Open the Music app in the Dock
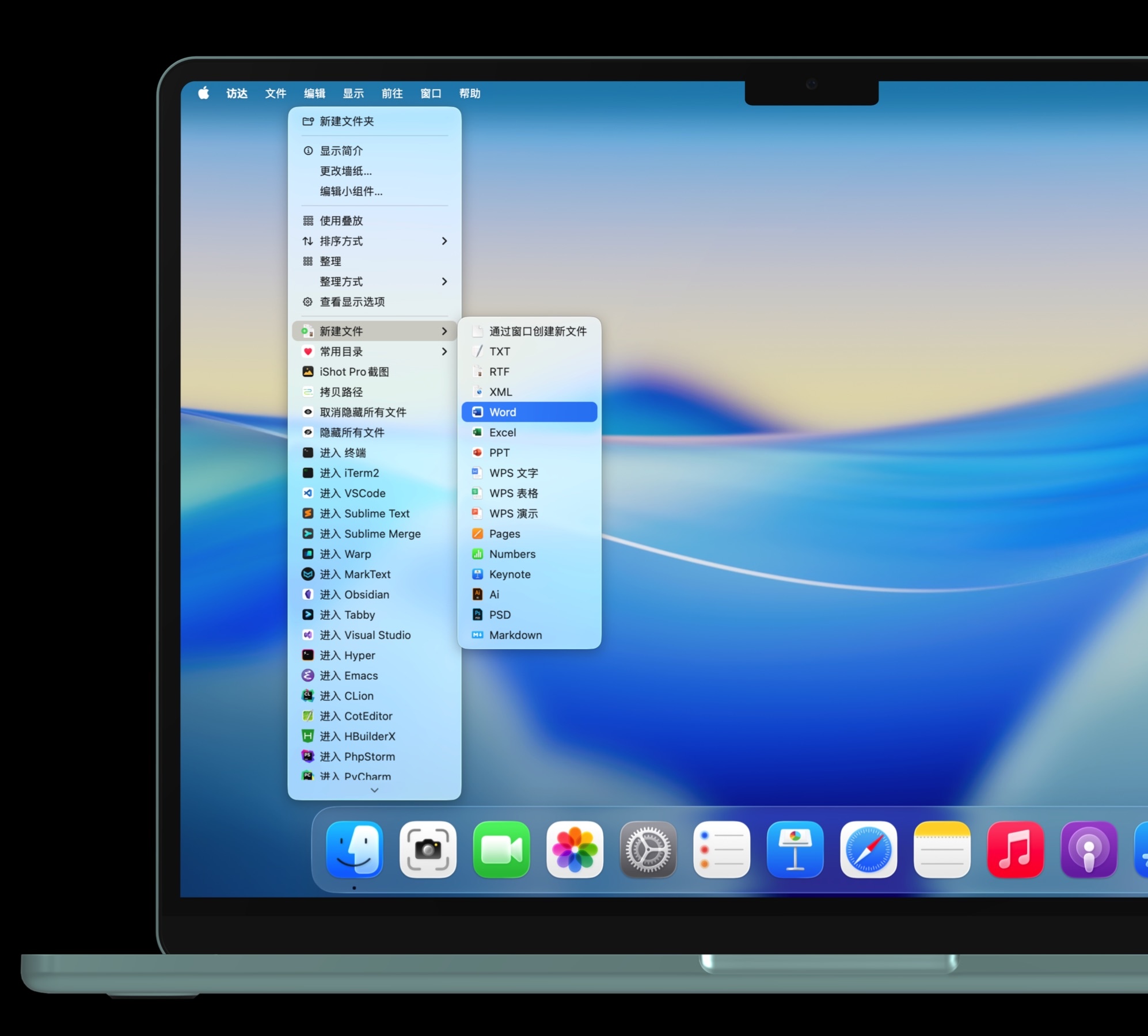 [x=1015, y=849]
